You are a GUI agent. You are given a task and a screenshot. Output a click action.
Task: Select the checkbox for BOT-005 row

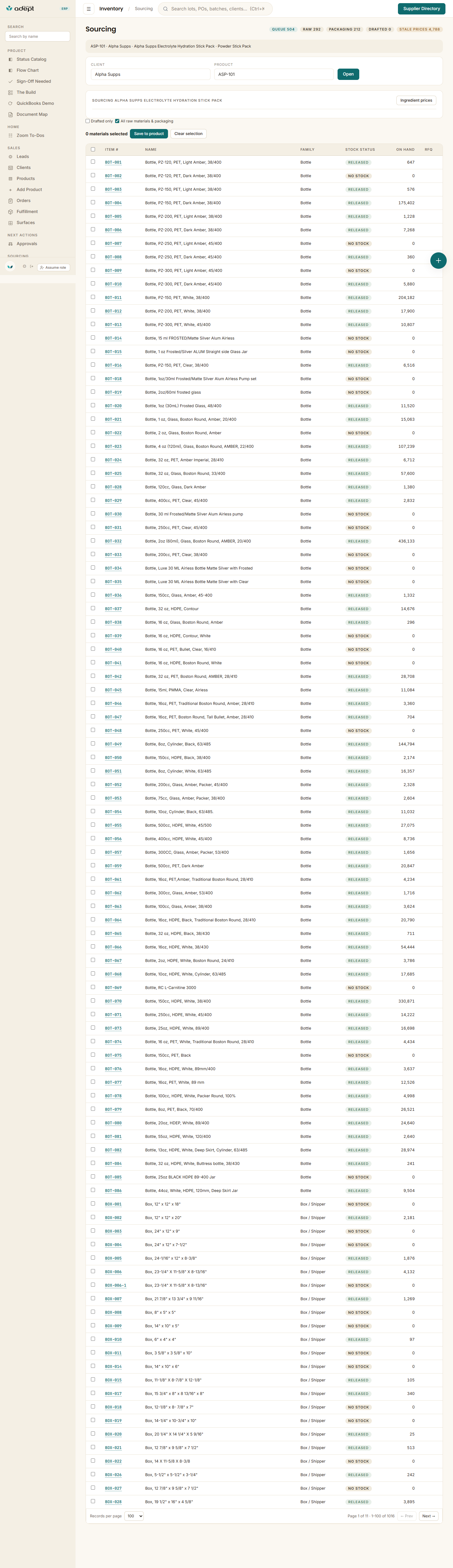[x=93, y=216]
